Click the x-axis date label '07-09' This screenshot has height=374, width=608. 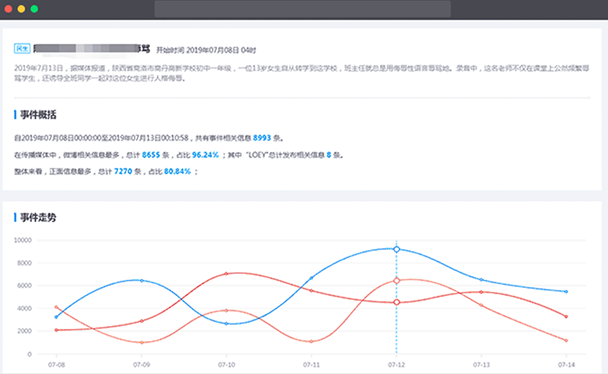coord(142,365)
